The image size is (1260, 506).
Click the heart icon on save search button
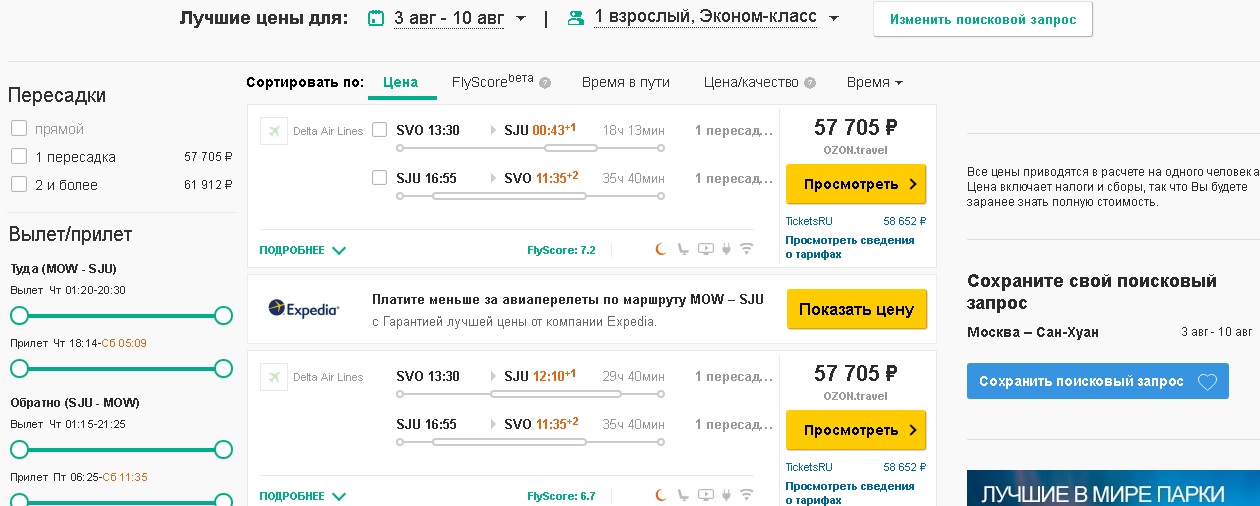pyautogui.click(x=1207, y=382)
